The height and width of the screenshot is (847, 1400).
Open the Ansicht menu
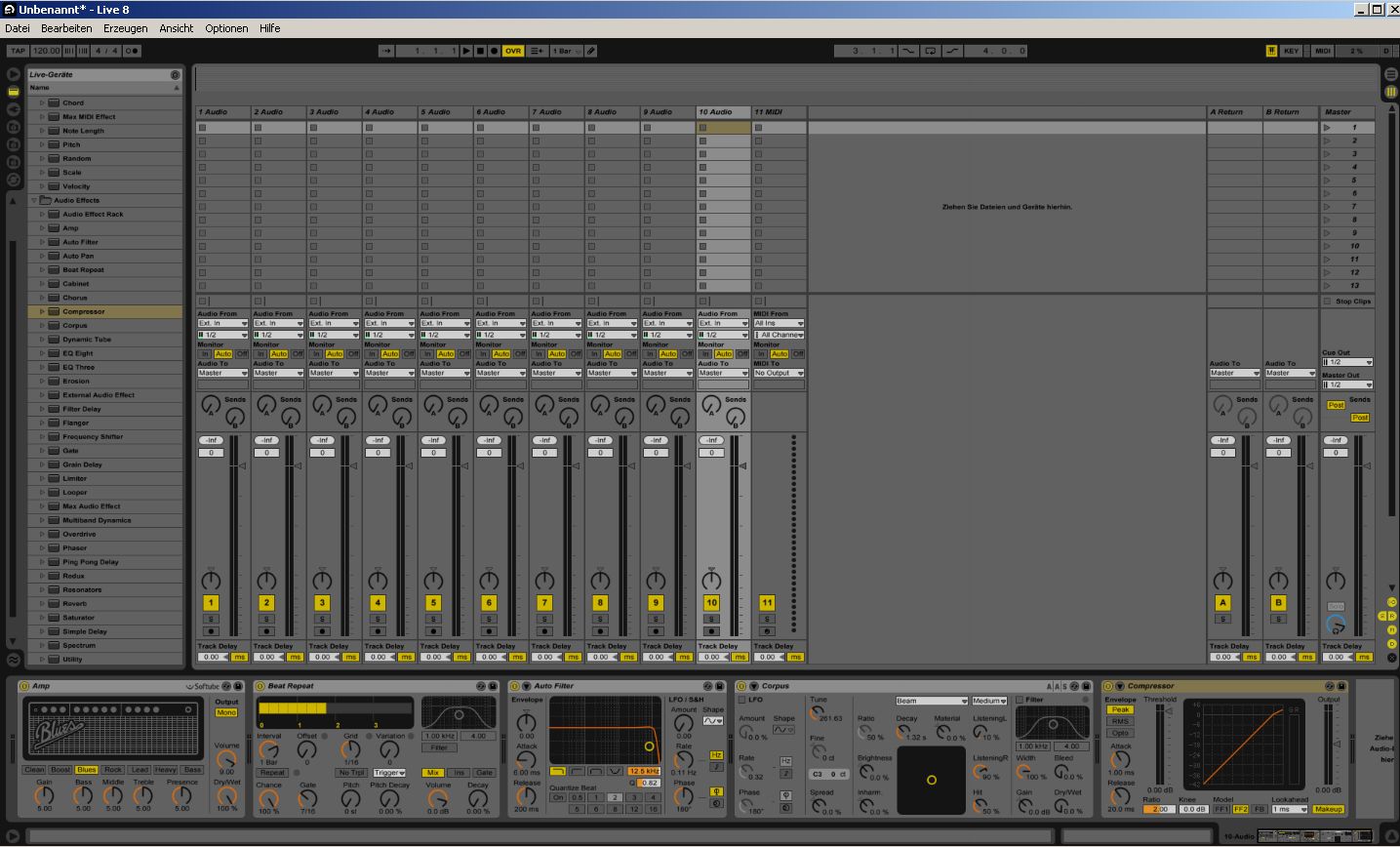point(177,28)
